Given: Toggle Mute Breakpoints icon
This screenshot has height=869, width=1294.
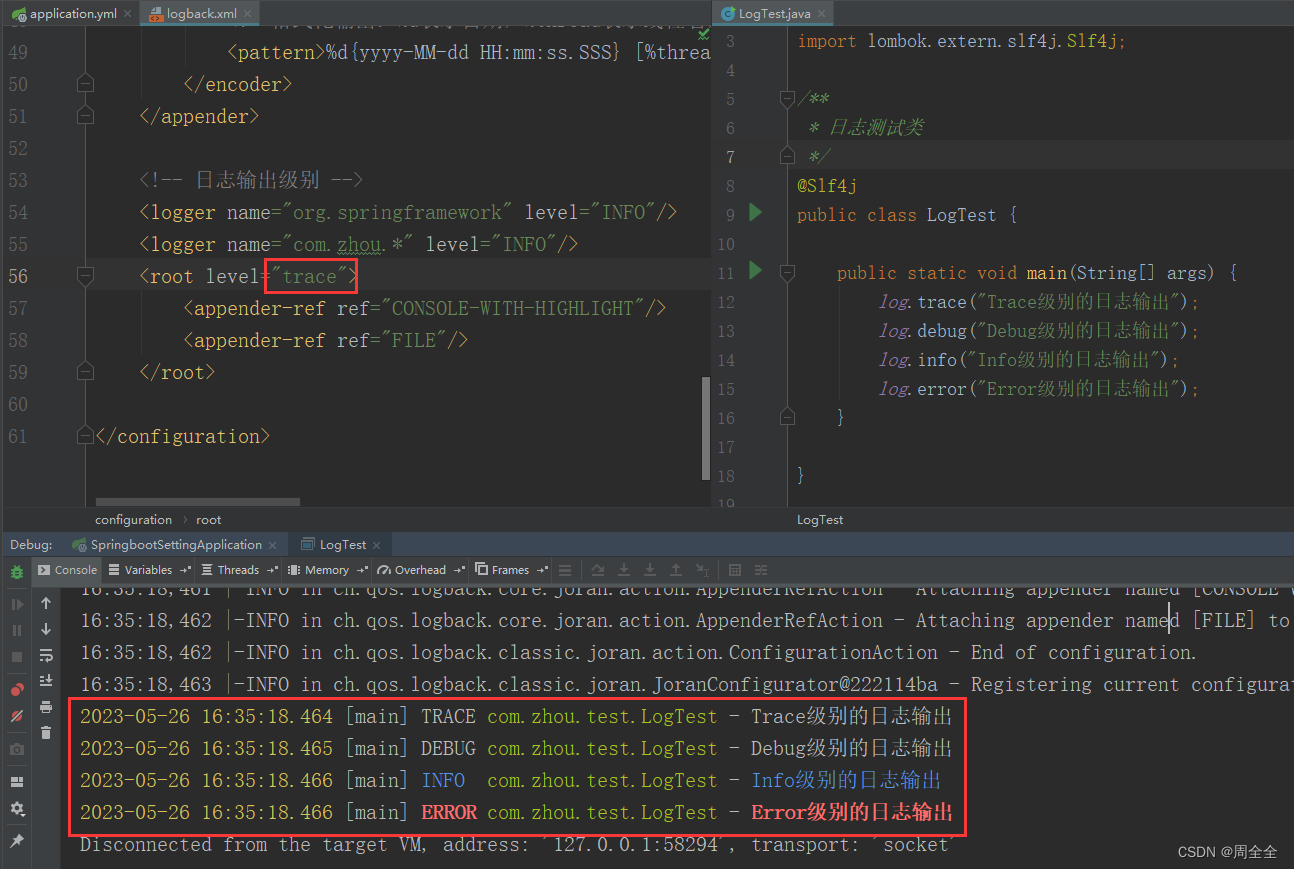Looking at the screenshot, I should [17, 716].
